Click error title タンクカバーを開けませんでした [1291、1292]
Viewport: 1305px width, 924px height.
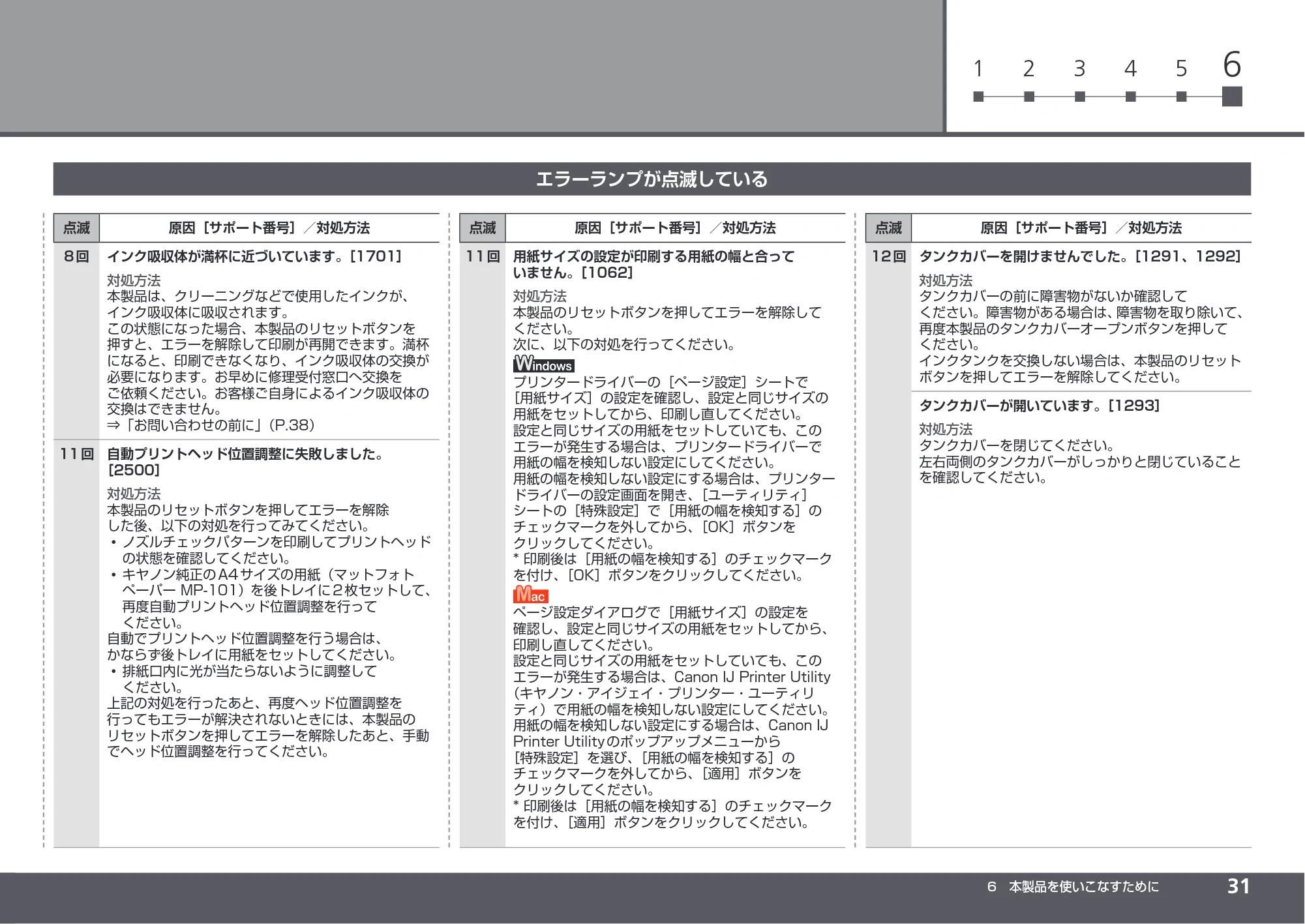[x=1080, y=256]
